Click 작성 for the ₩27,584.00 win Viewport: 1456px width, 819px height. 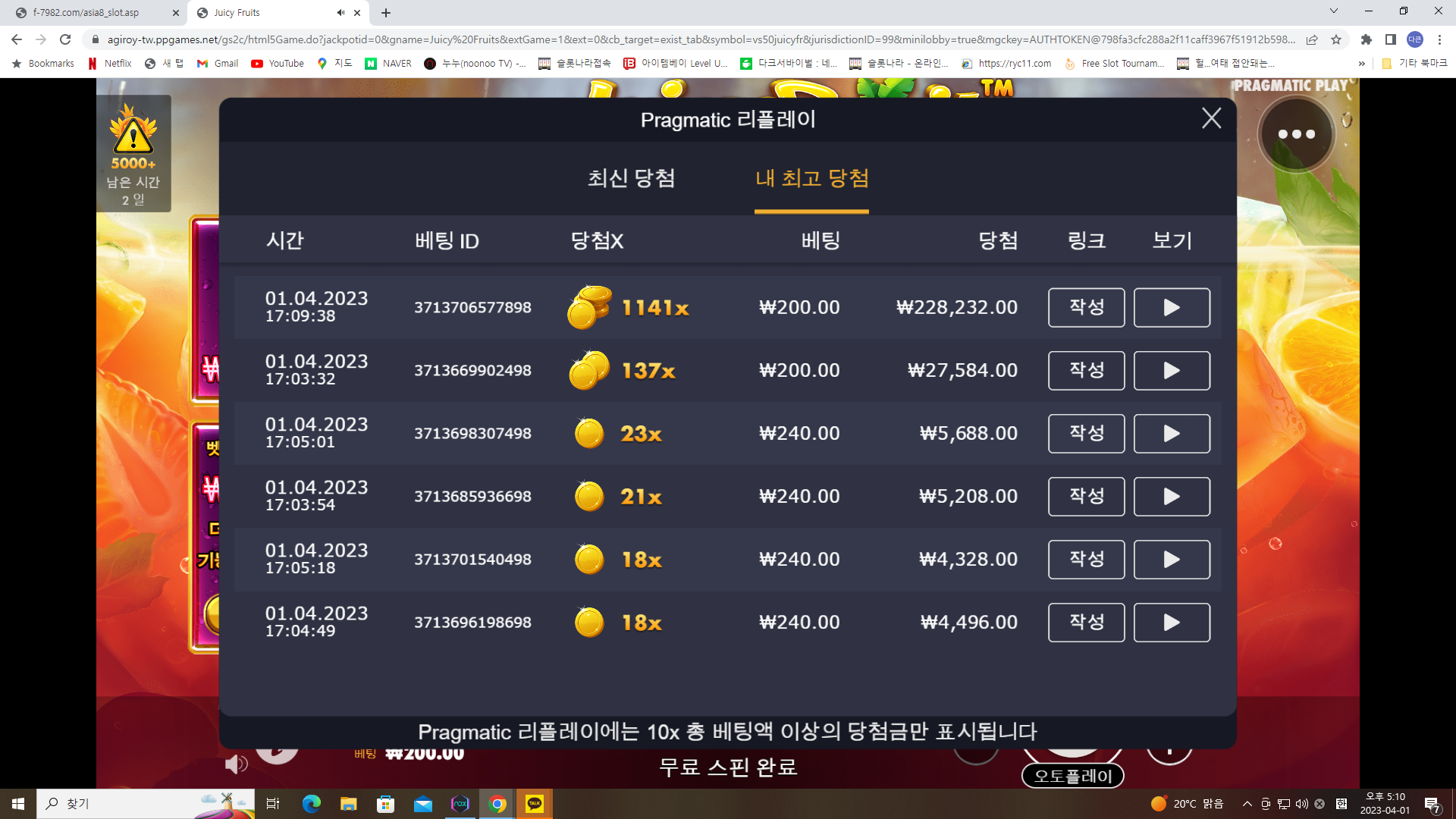click(x=1086, y=370)
